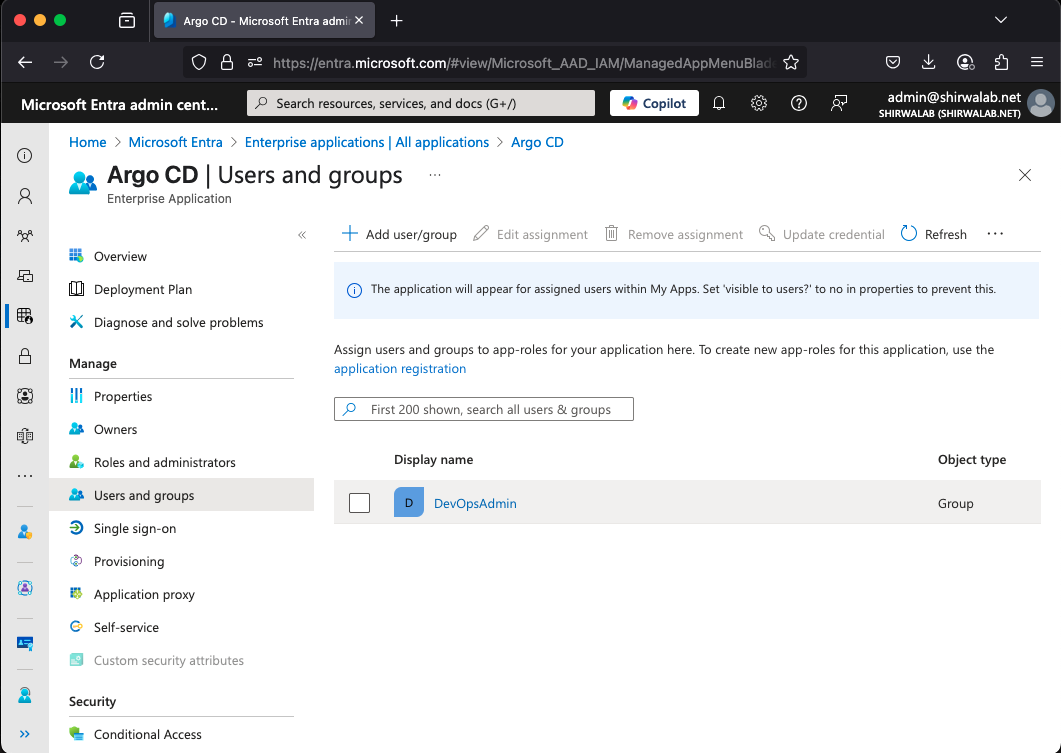Reload the page in browser

click(x=97, y=62)
